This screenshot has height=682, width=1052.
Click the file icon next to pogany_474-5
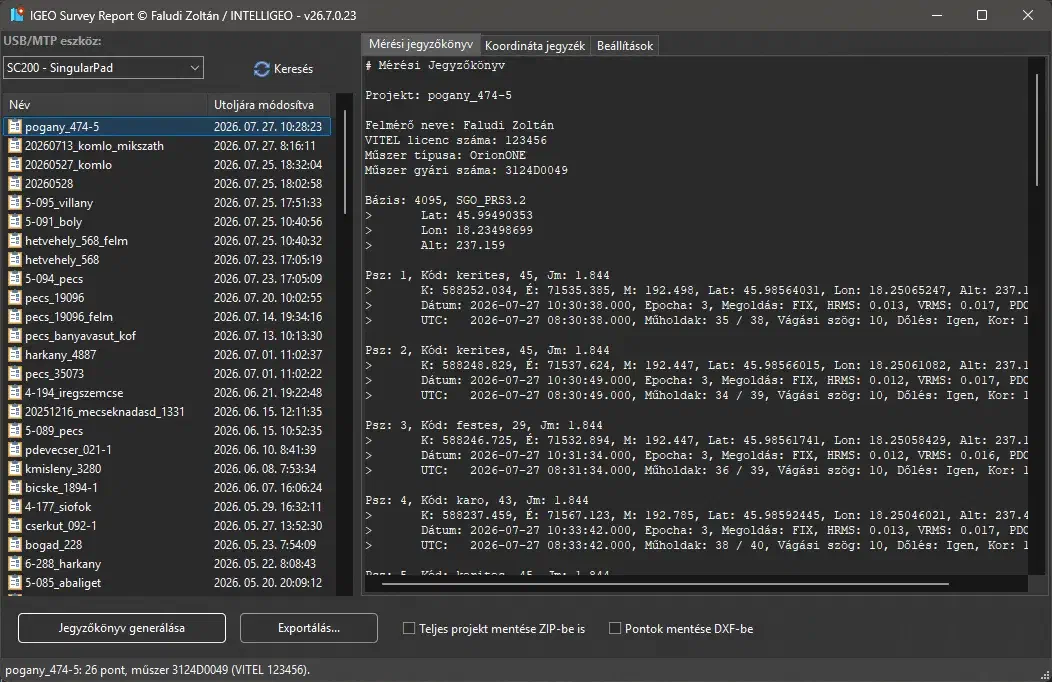point(15,126)
